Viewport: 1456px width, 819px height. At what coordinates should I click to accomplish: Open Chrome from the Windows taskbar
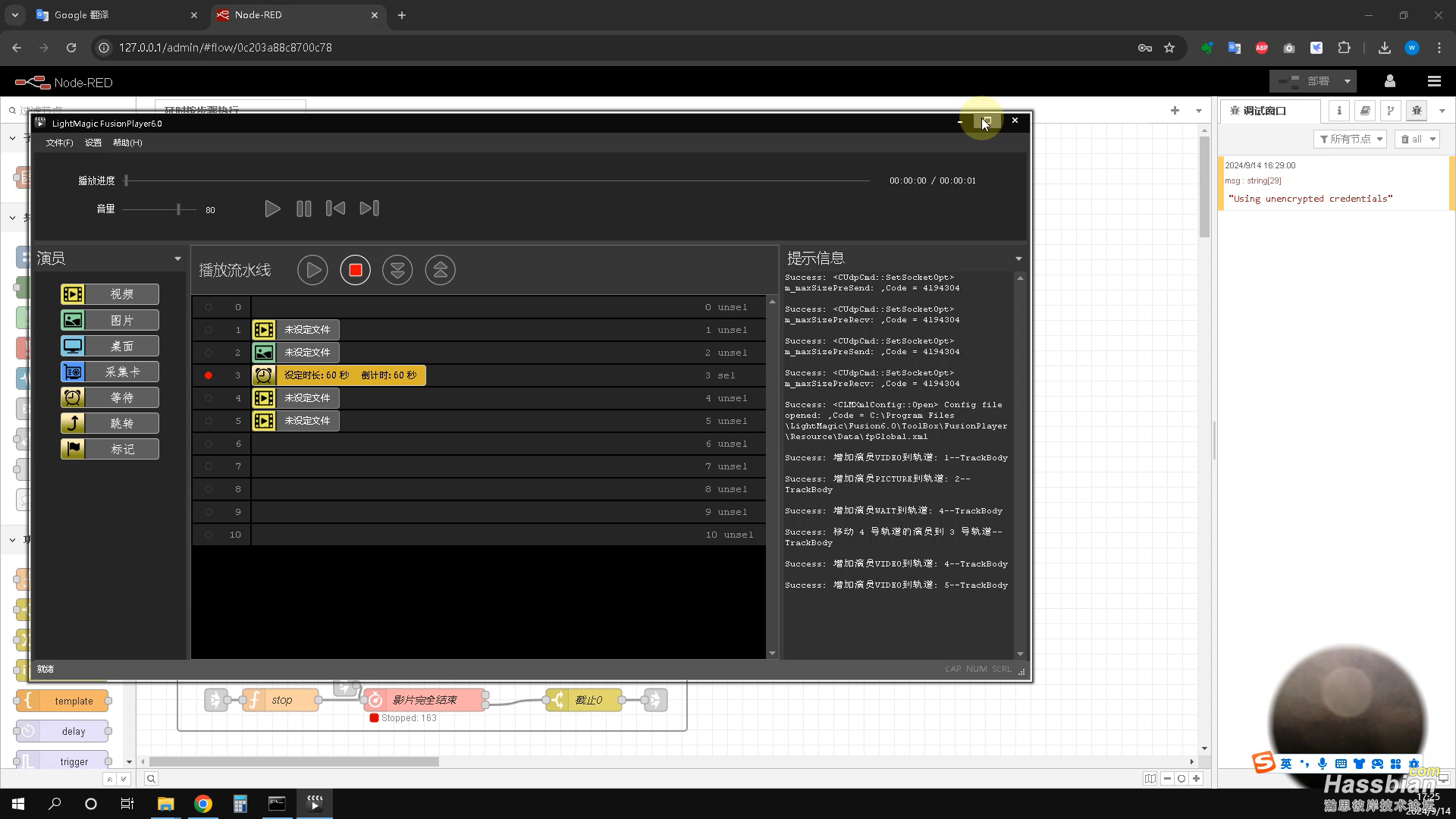coord(203,804)
